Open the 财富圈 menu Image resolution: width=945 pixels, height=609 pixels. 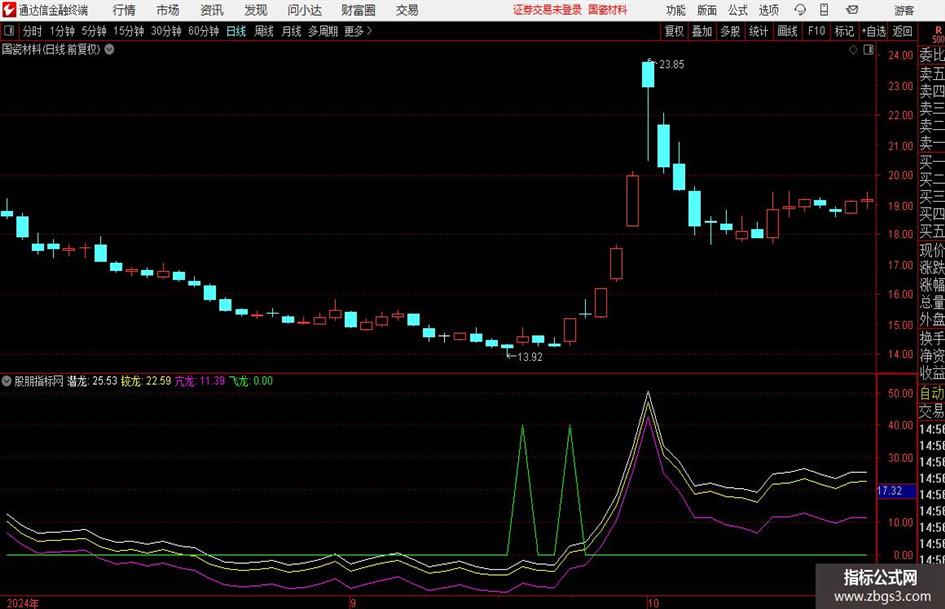[x=358, y=10]
